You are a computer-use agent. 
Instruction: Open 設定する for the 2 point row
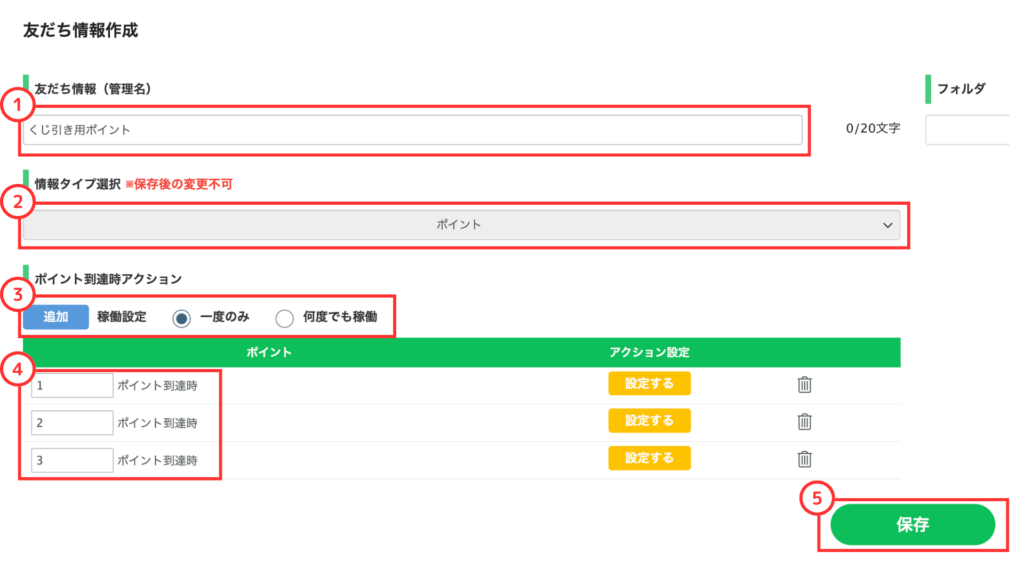pyautogui.click(x=649, y=421)
